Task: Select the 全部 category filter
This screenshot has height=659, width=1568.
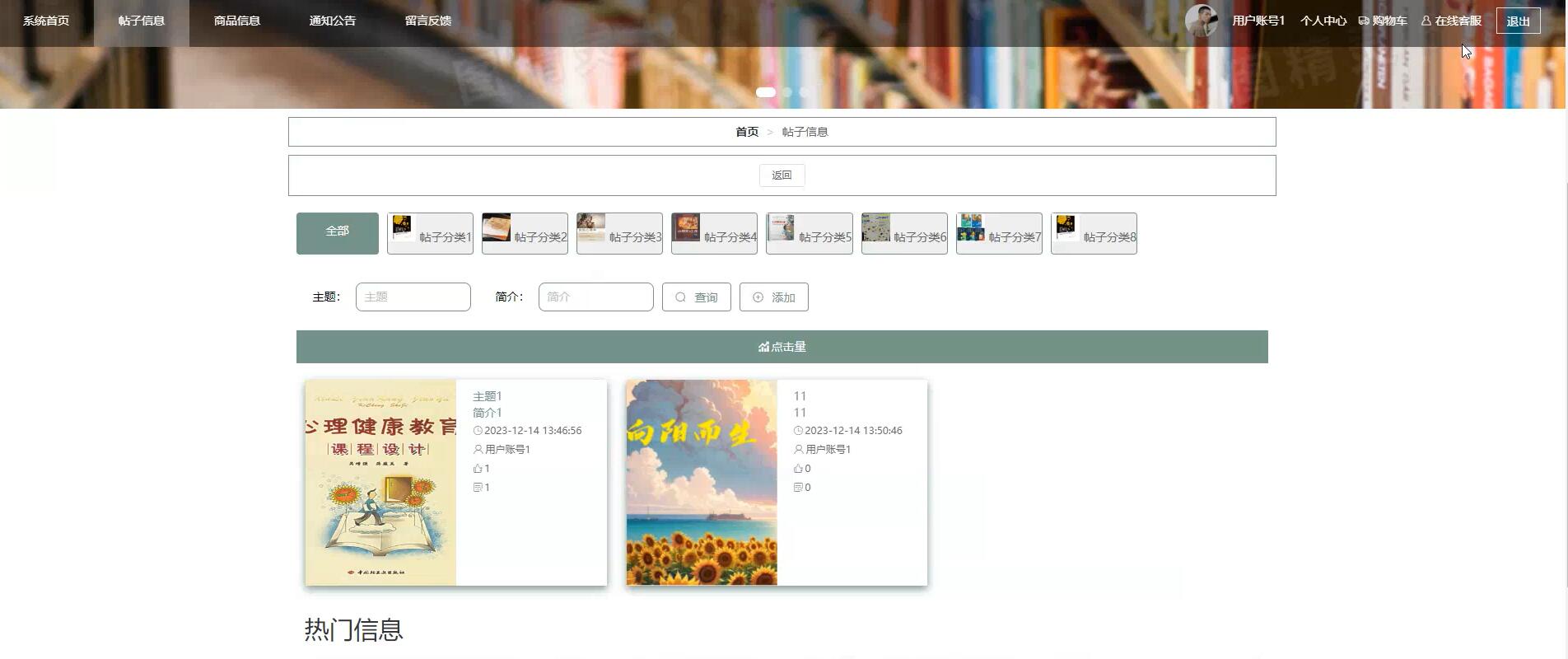Action: coord(338,233)
